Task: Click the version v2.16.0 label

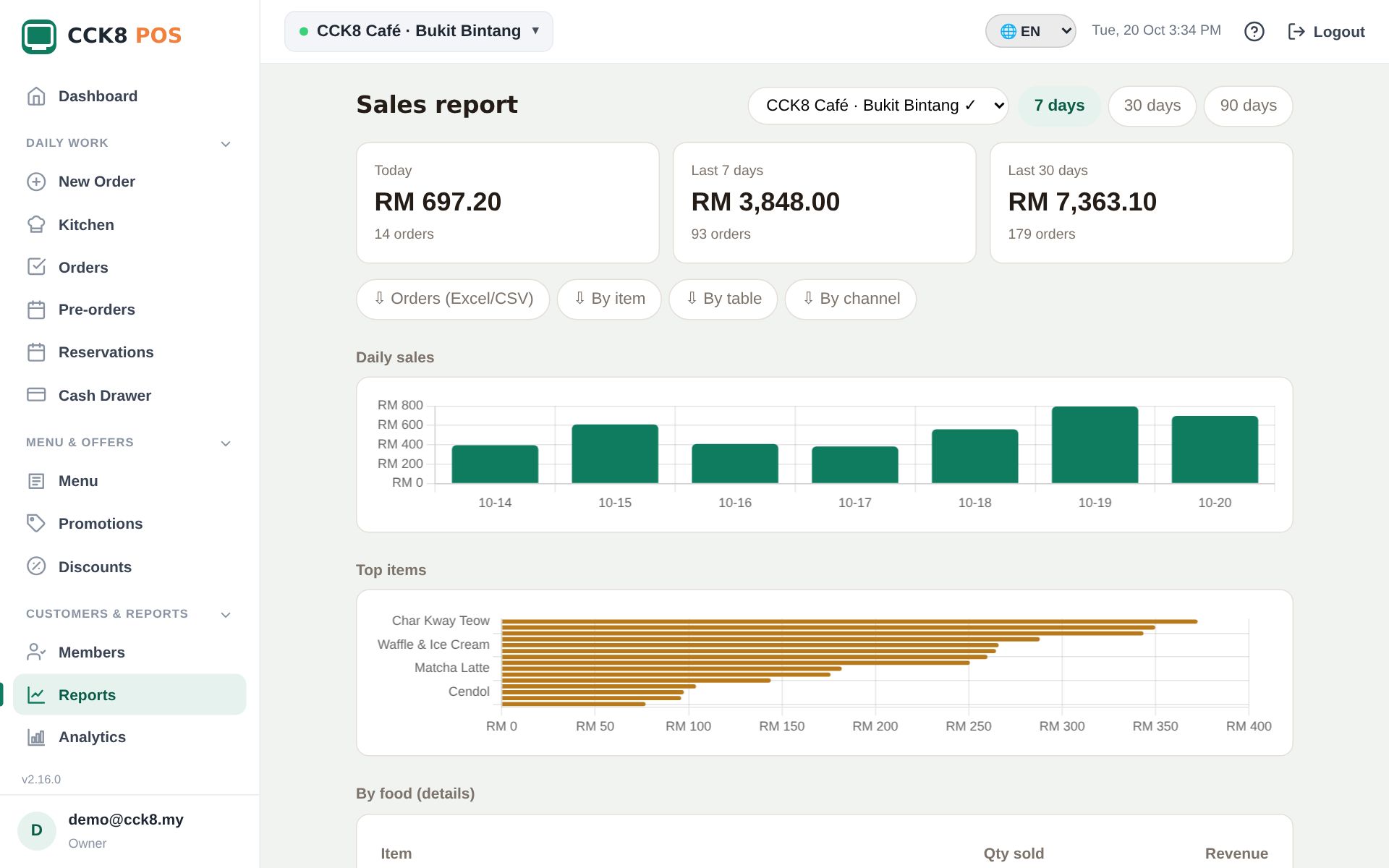Action: [41, 779]
